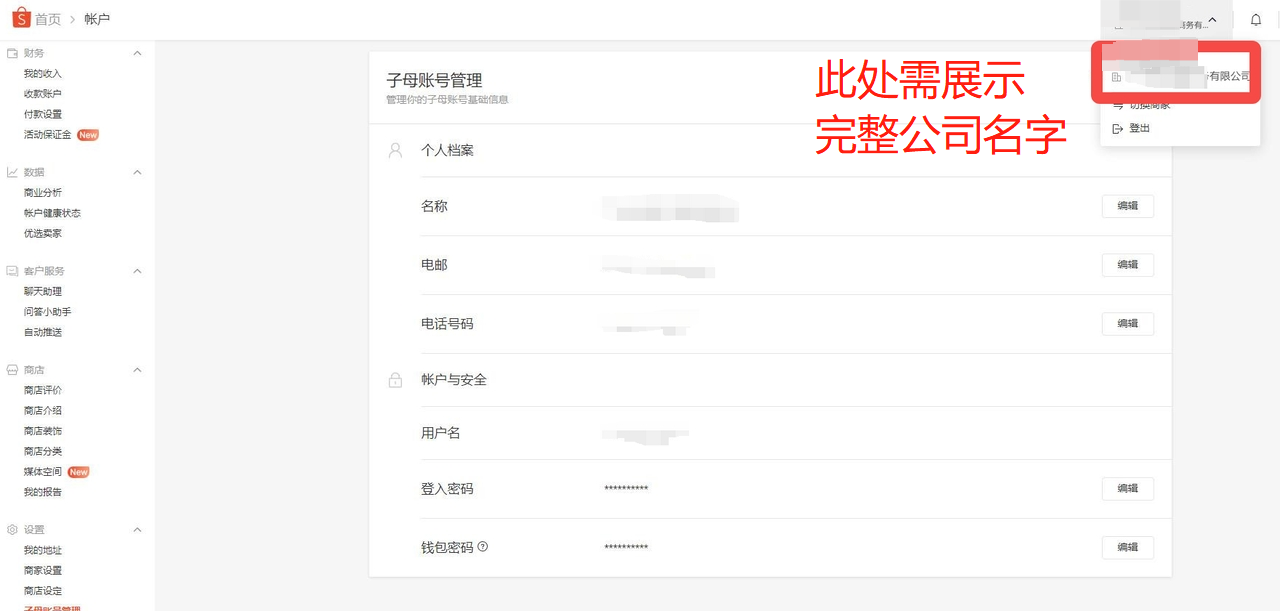
Task: Collapse the 客户服务 section chevron
Action: pyautogui.click(x=138, y=271)
